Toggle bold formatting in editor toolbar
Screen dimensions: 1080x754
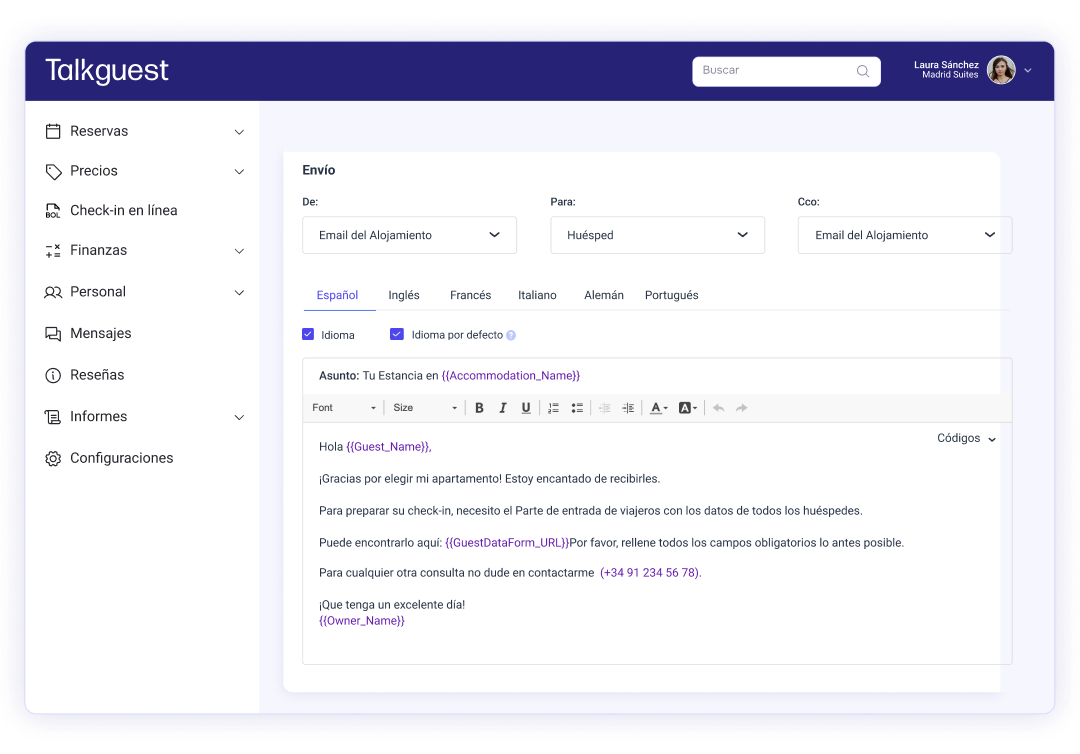point(479,408)
